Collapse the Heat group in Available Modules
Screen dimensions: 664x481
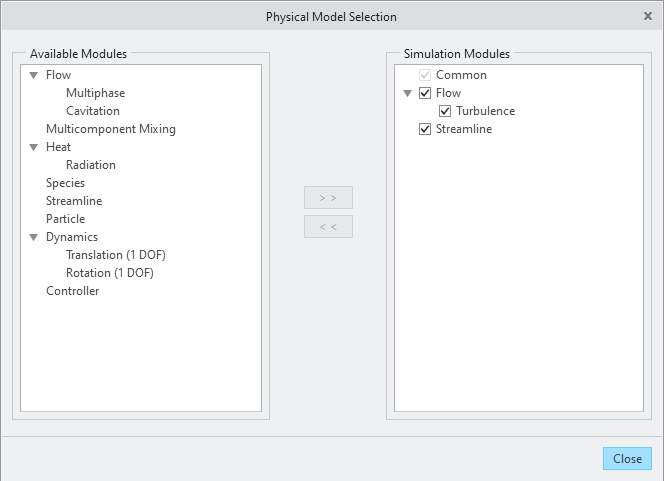point(34,147)
